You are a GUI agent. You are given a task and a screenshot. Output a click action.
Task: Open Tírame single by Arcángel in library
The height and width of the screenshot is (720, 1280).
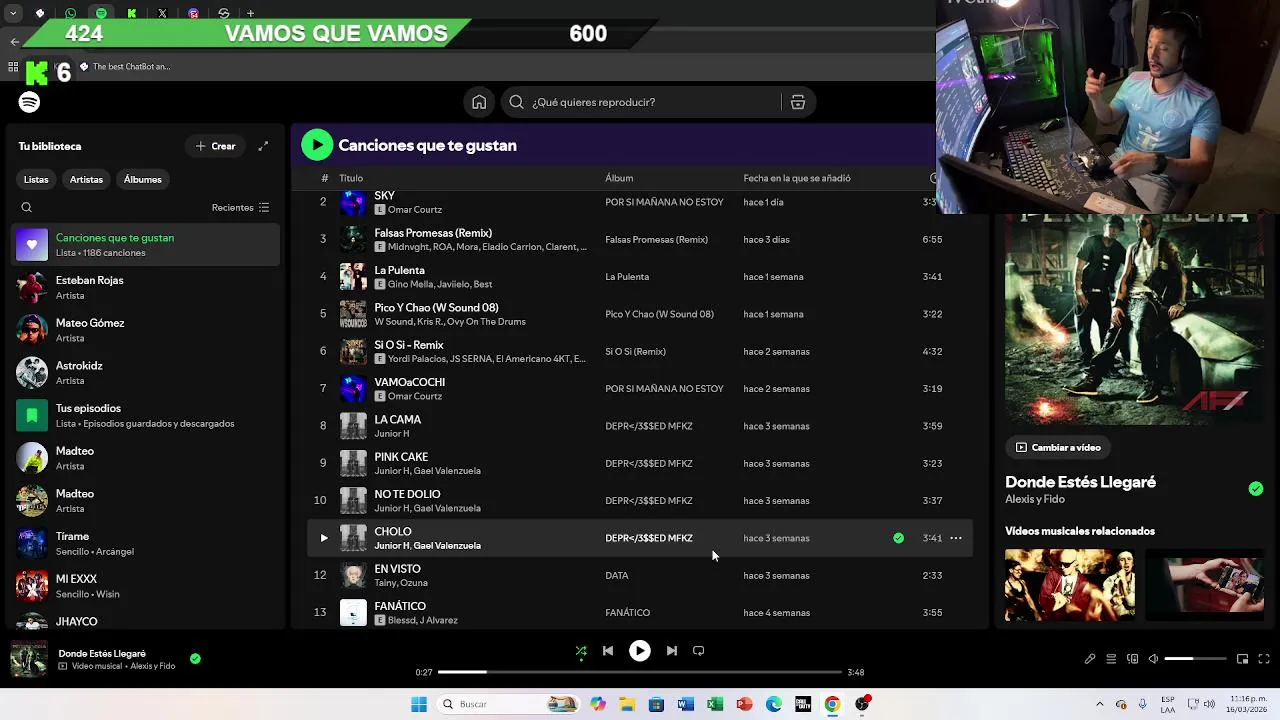point(147,543)
